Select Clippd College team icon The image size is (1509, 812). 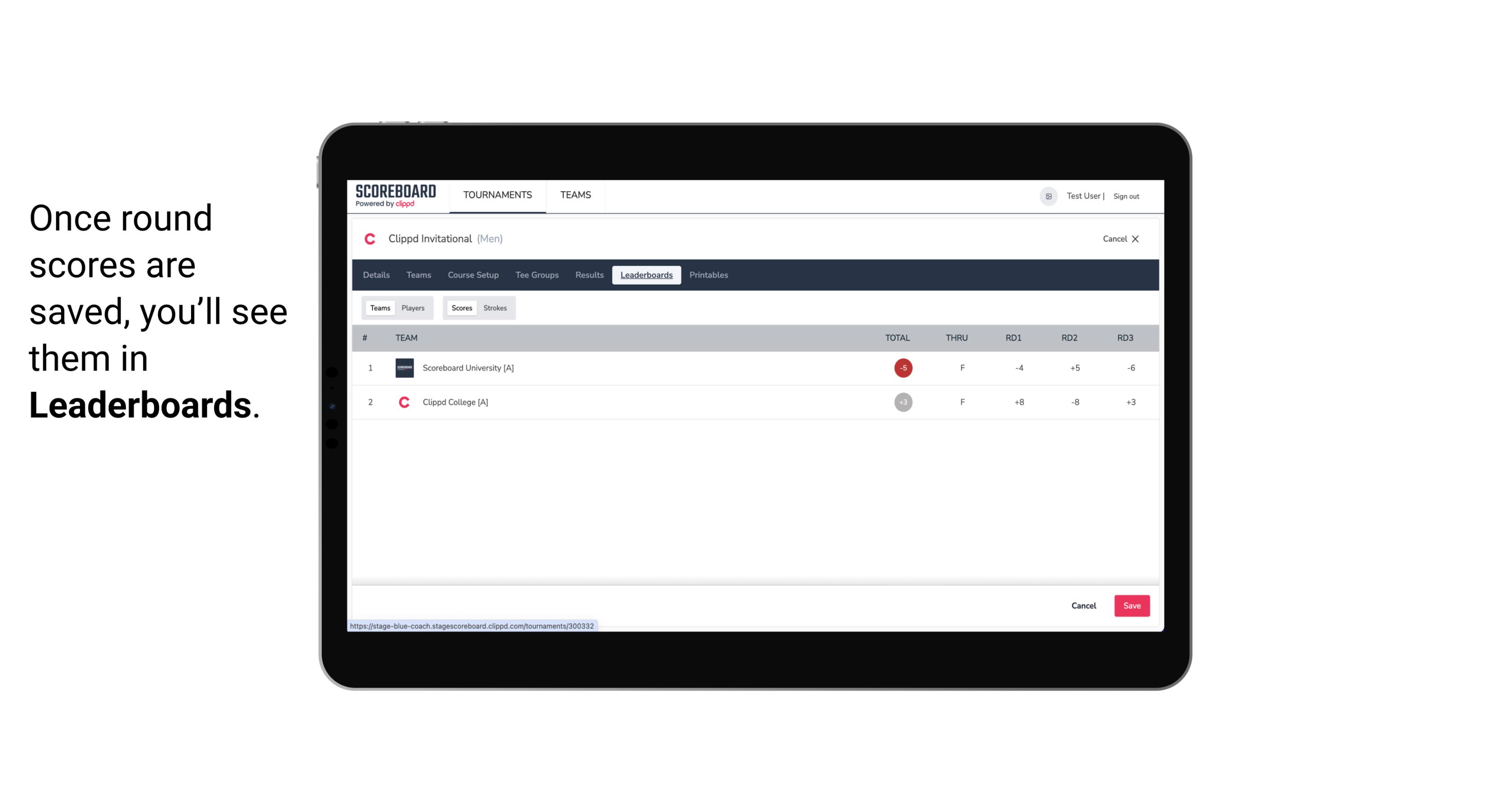404,401
